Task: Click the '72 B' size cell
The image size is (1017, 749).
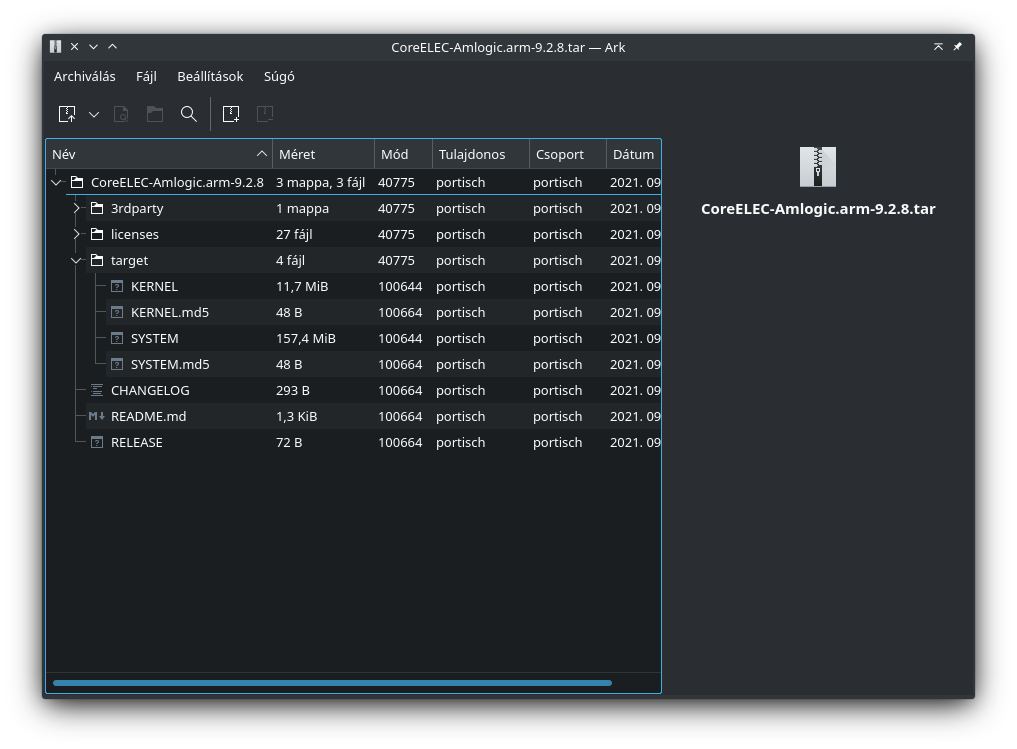Action: [289, 442]
